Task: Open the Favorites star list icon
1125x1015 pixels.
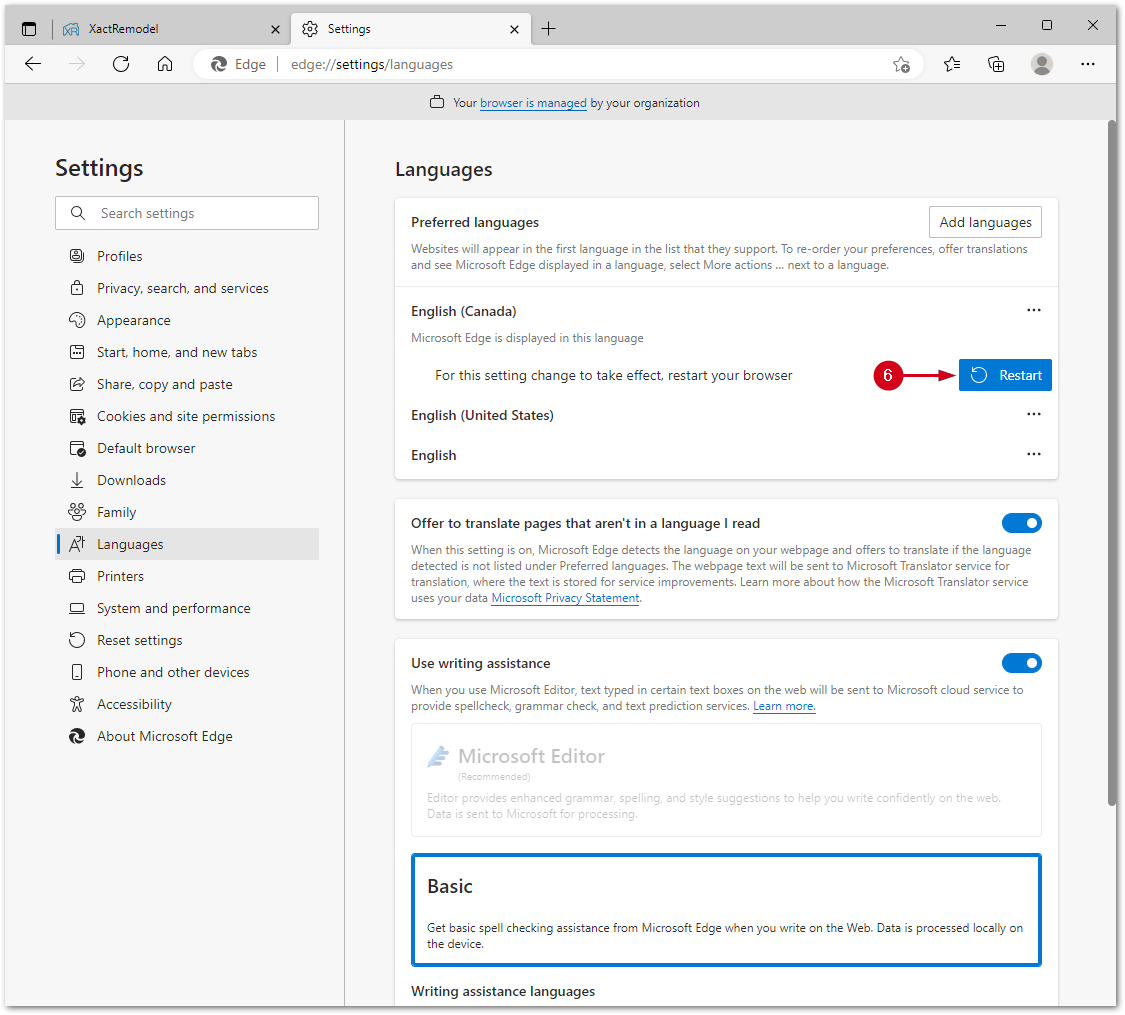Action: pyautogui.click(x=952, y=64)
